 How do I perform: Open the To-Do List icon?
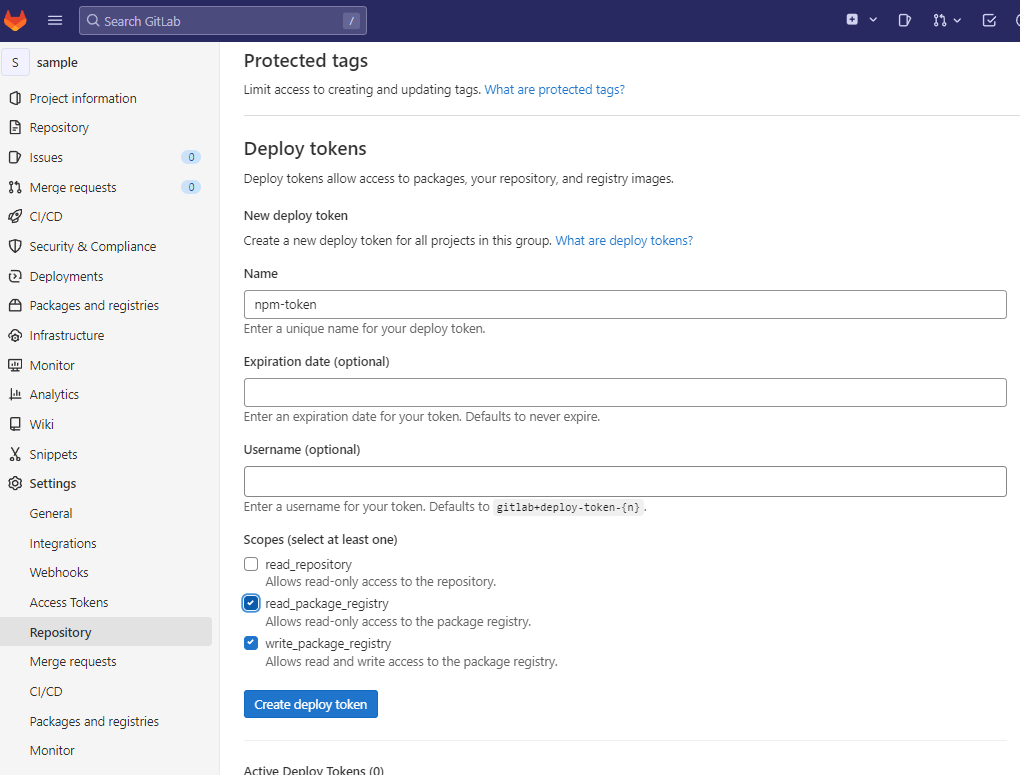(988, 19)
